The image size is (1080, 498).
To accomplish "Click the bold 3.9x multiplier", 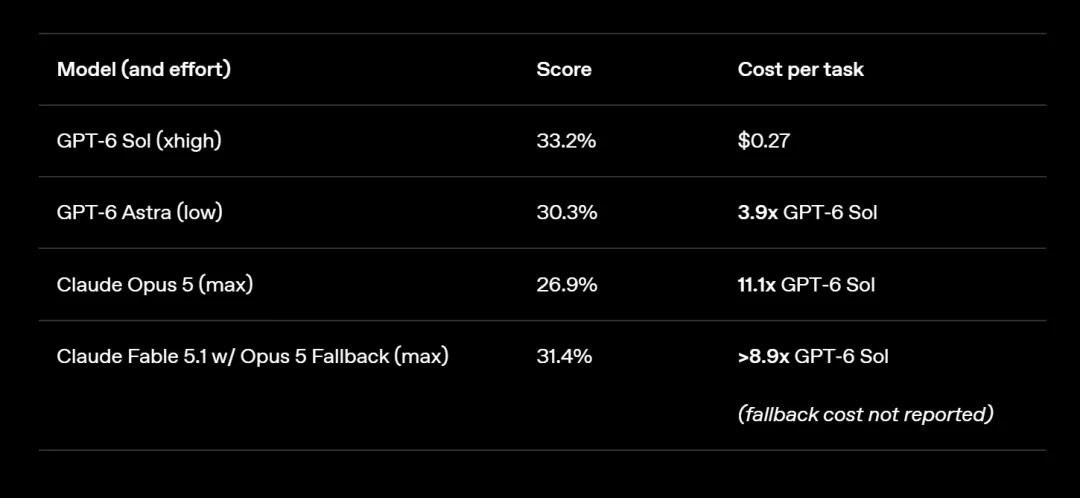I will point(758,213).
